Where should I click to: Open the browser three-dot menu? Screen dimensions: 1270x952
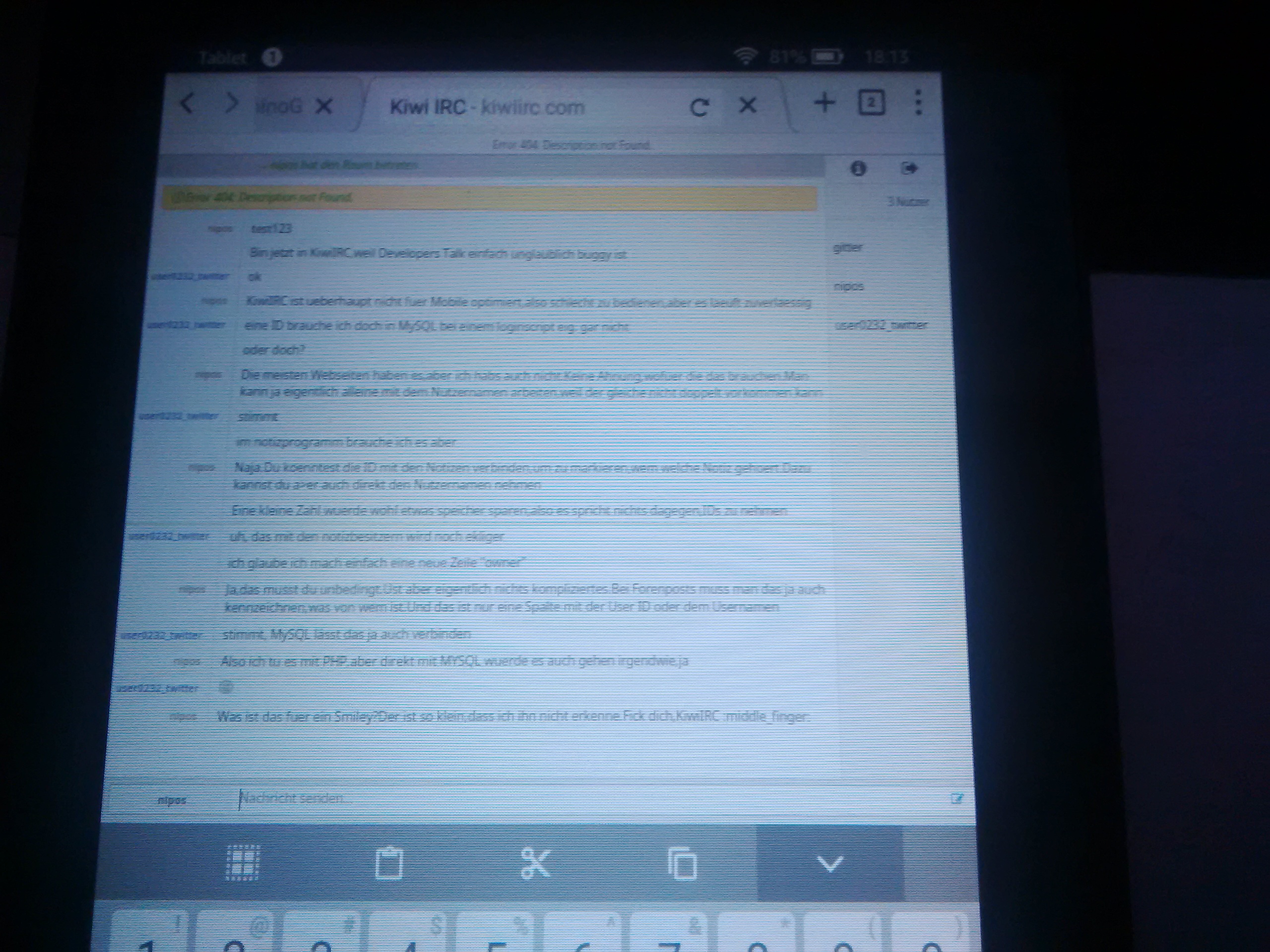(x=918, y=103)
